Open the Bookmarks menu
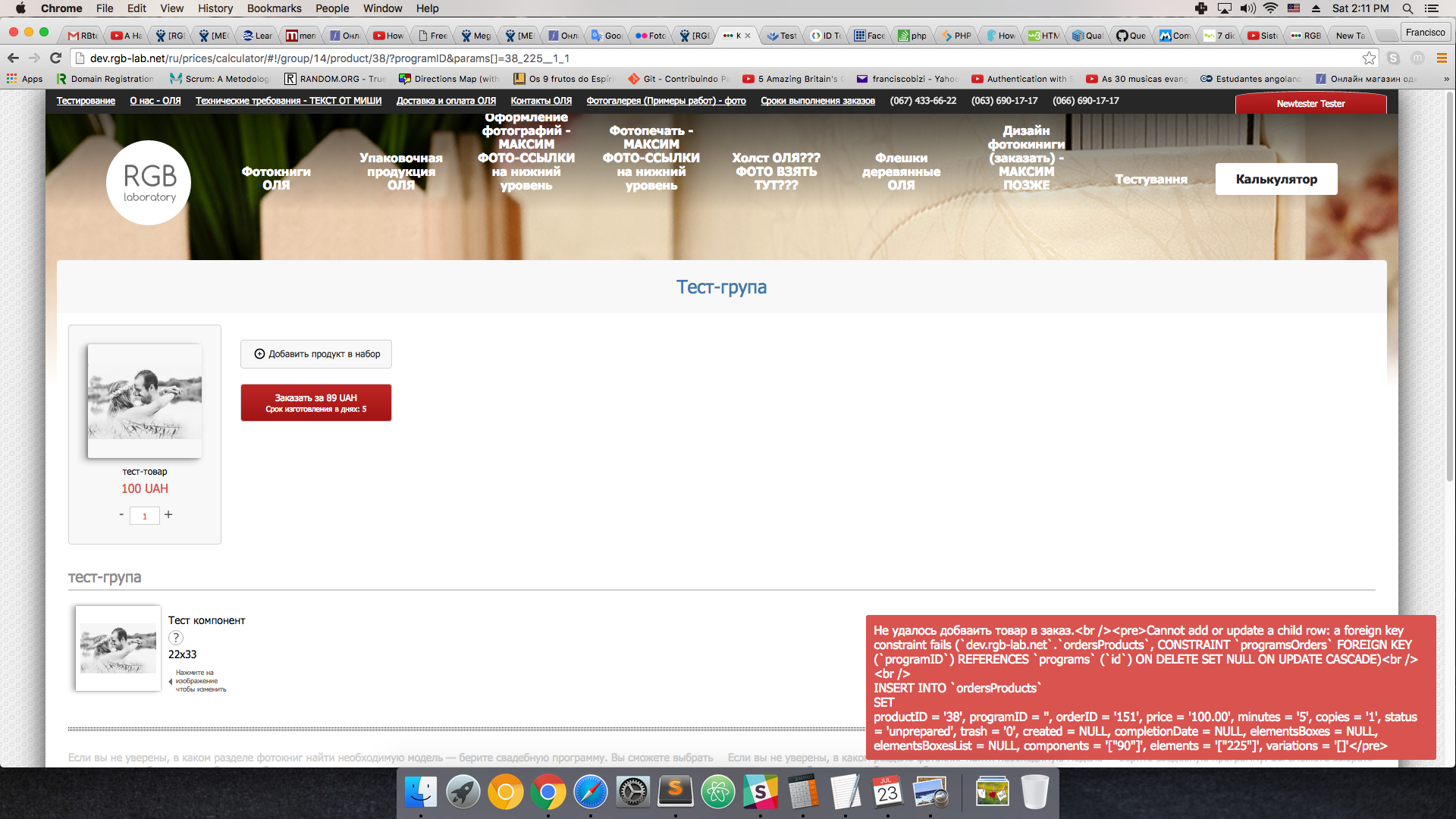 (274, 8)
